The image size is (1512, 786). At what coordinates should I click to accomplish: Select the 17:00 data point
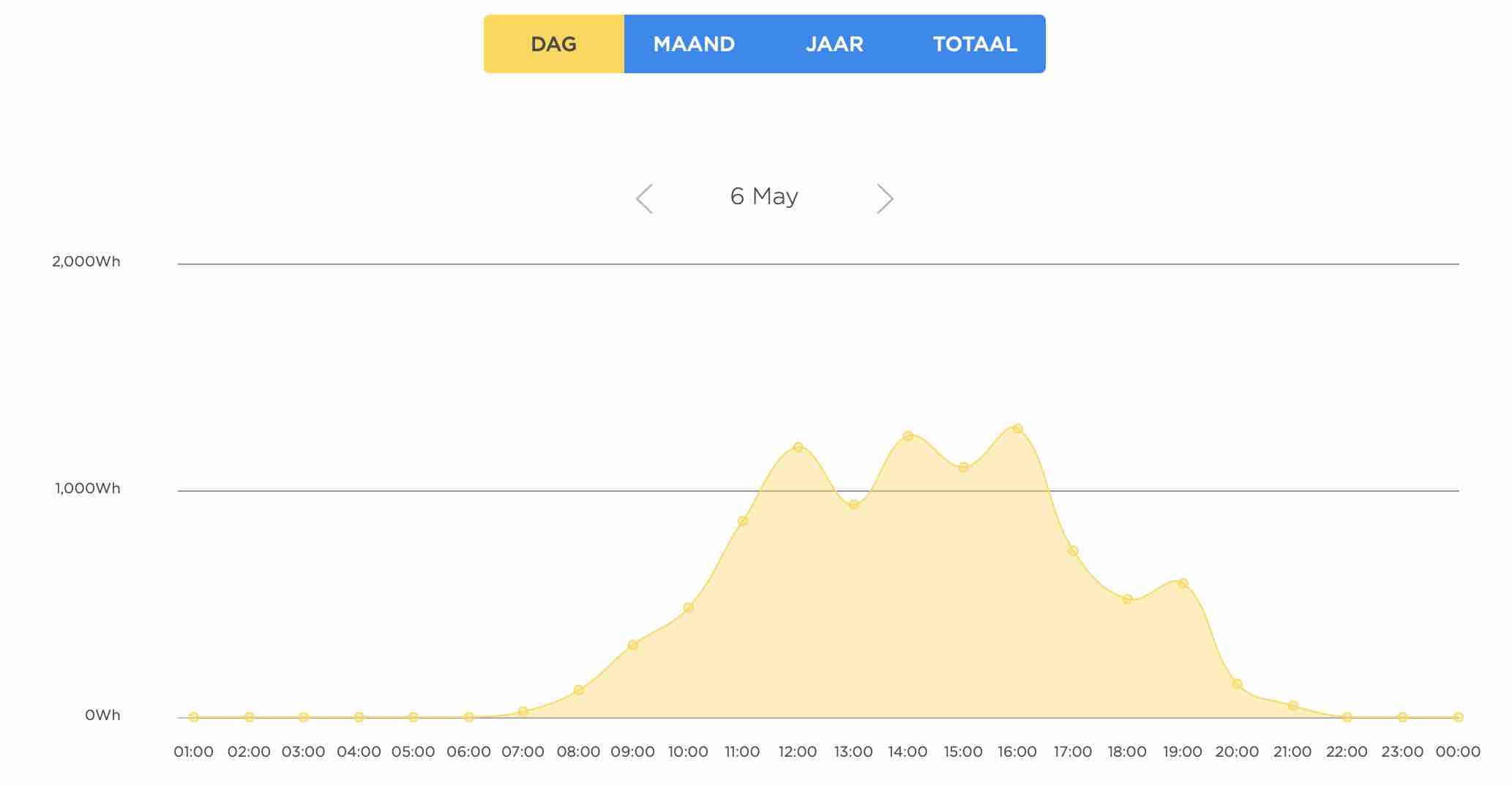1073,551
